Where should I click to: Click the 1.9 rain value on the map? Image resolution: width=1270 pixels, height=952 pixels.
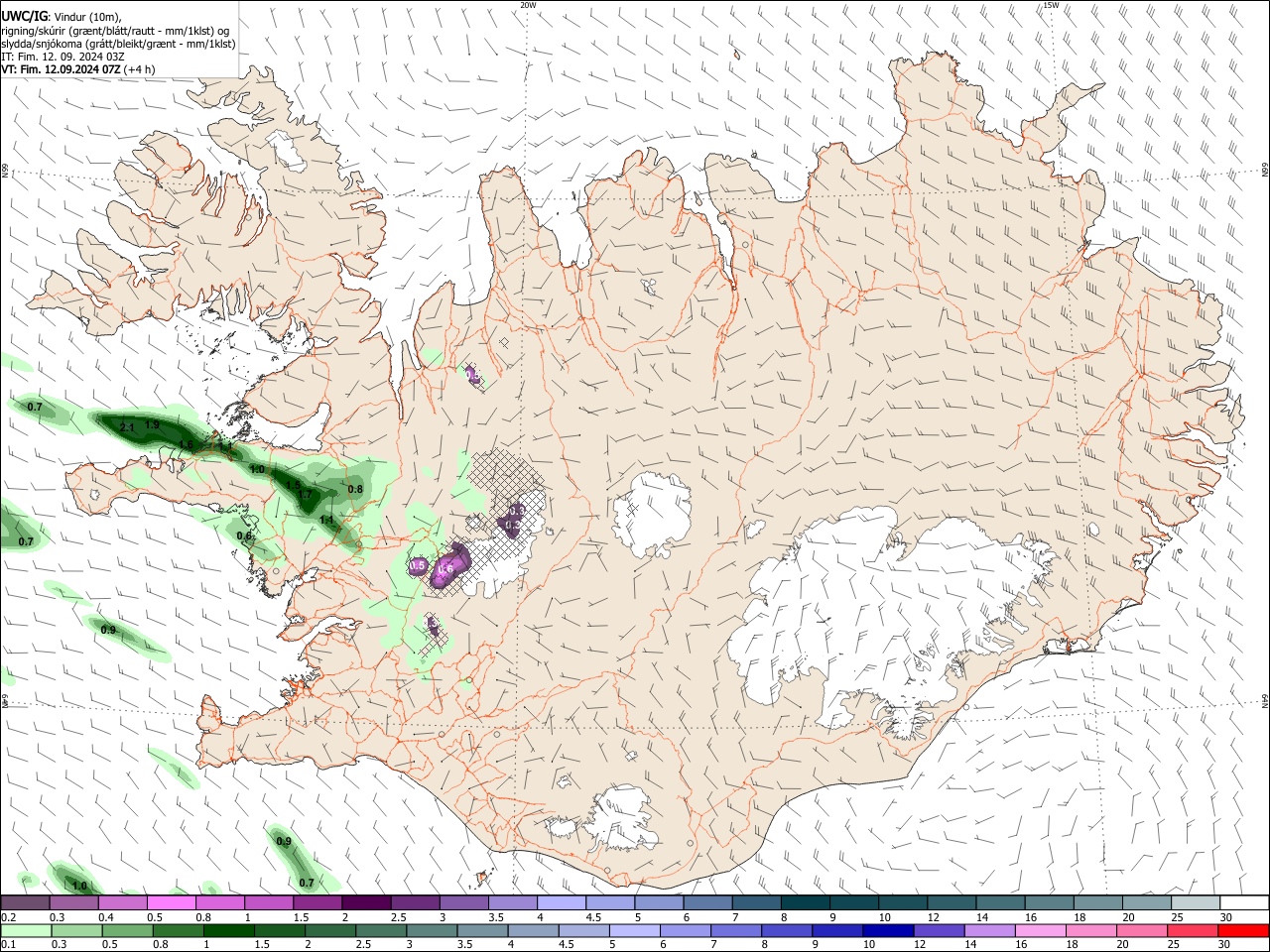click(152, 424)
